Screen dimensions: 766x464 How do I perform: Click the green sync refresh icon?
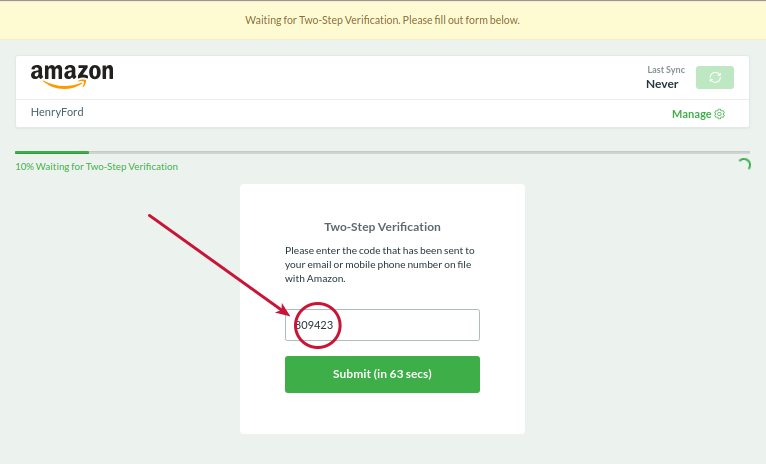point(715,77)
